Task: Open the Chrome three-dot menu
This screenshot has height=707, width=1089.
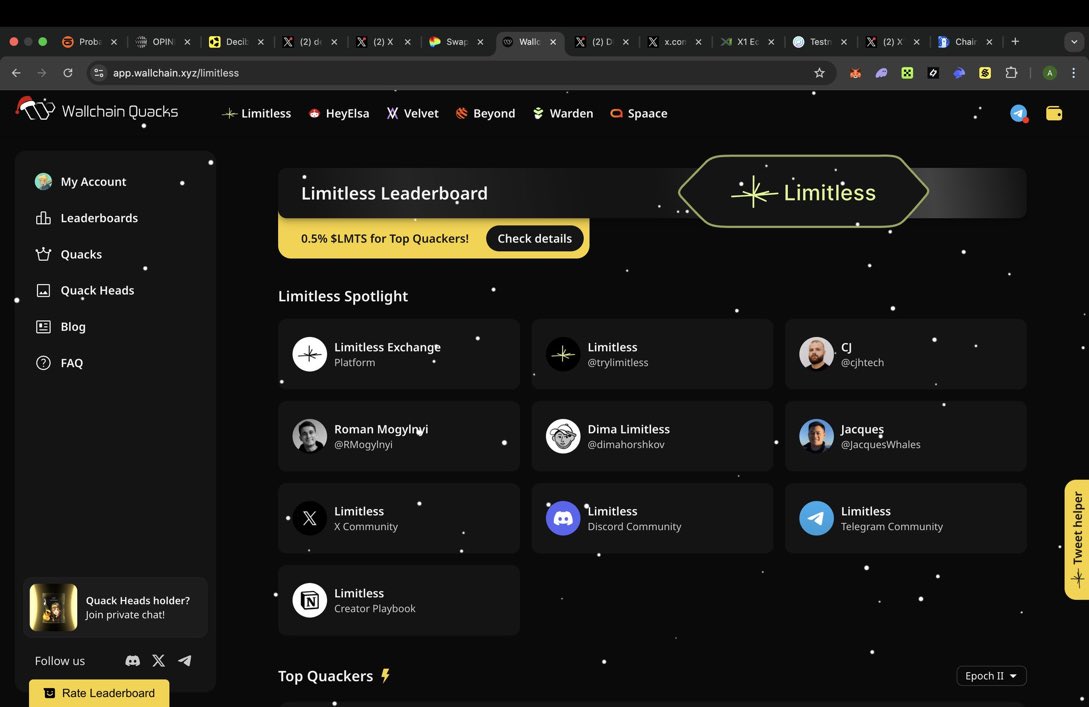Action: point(1074,73)
